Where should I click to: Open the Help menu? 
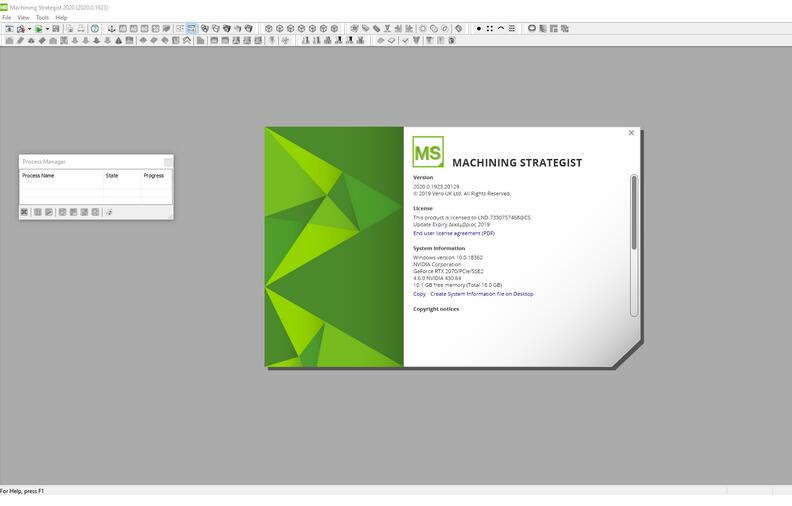coord(61,17)
